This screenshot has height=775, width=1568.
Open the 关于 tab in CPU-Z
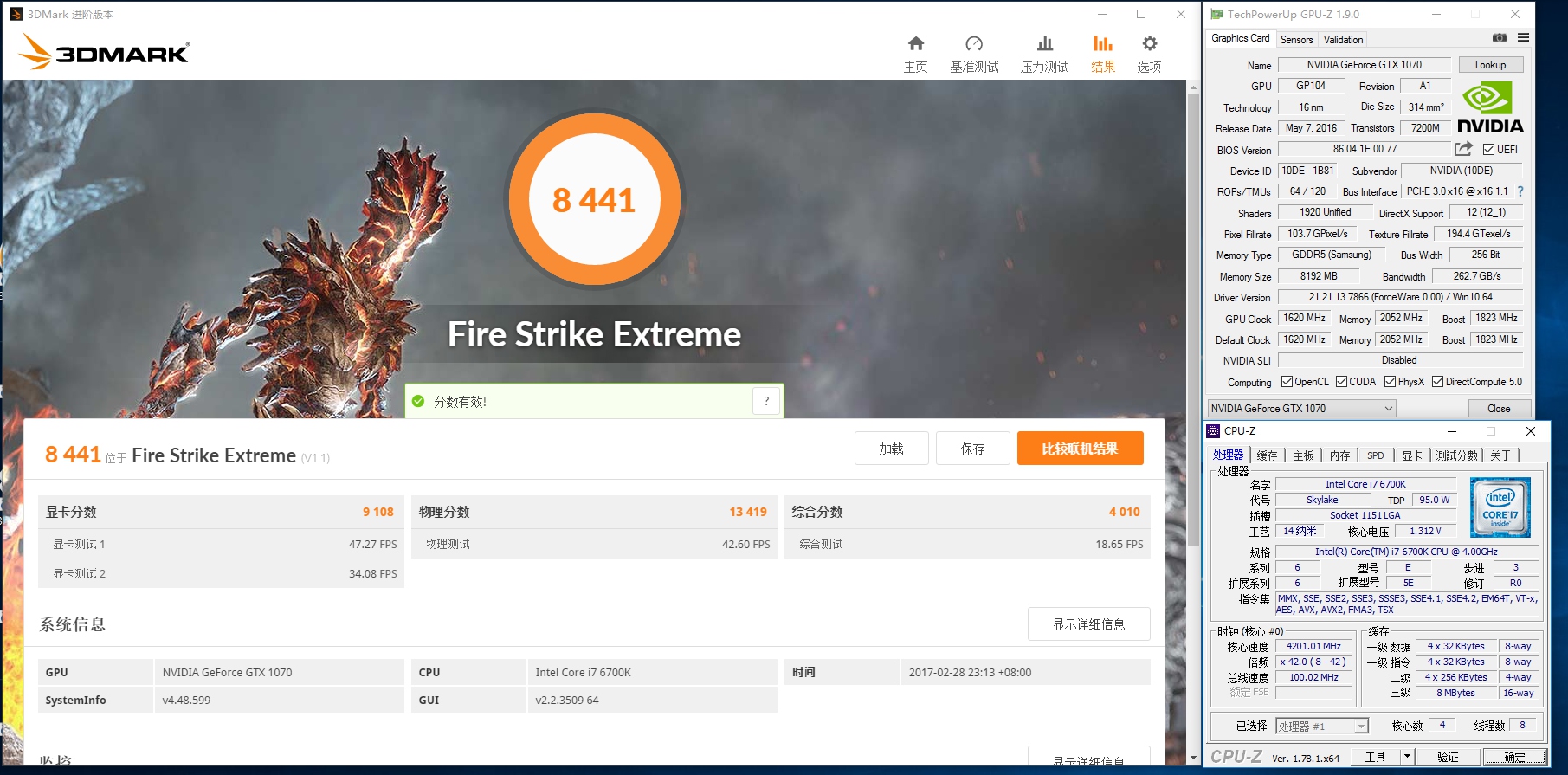[x=1500, y=455]
